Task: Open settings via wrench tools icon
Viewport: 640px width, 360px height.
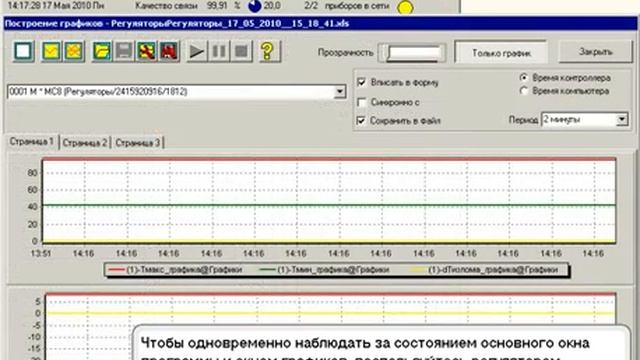Action: pos(147,51)
